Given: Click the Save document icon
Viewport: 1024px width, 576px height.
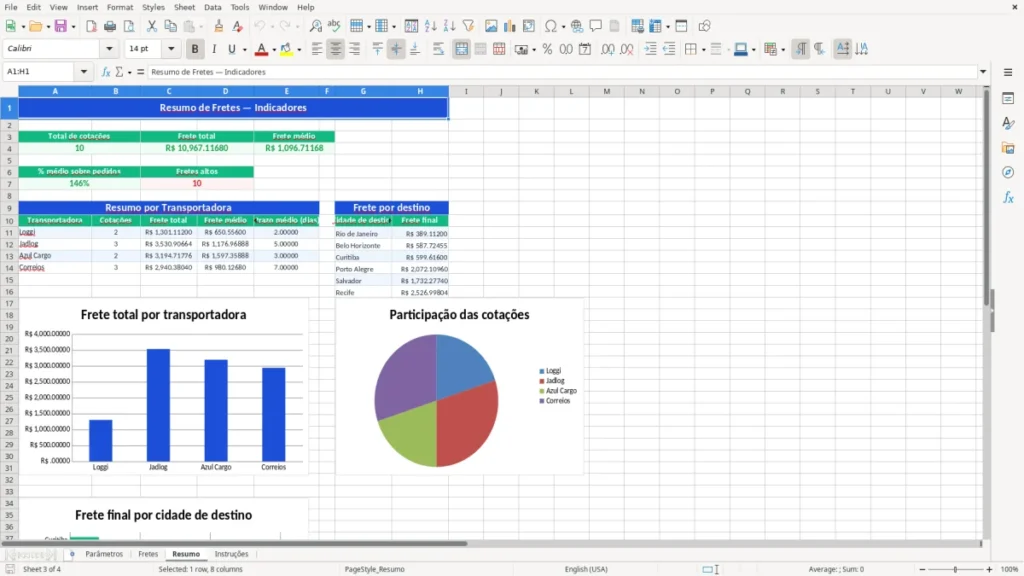Looking at the screenshot, I should pyautogui.click(x=61, y=26).
